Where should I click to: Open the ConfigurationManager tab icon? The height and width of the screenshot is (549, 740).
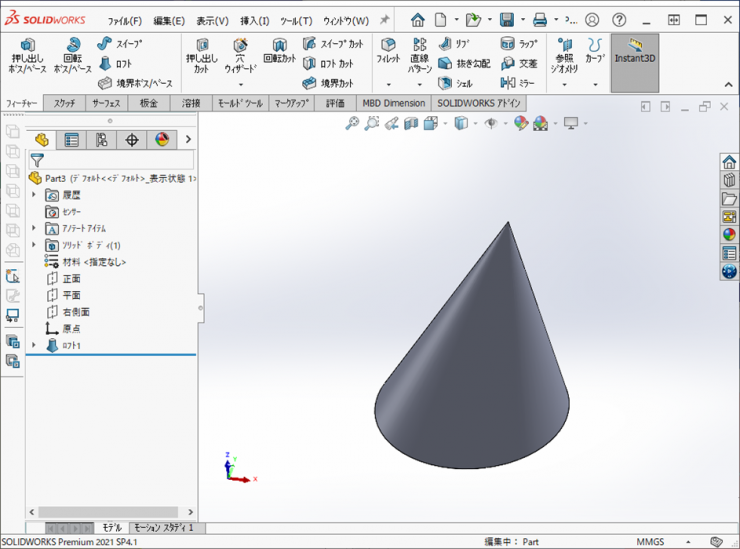[x=101, y=140]
